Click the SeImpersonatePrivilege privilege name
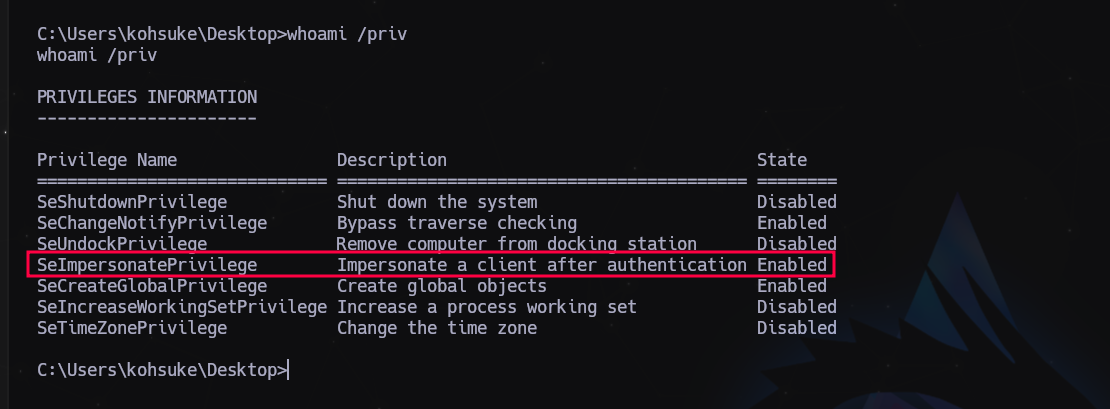Screen dimensions: 1110x409 147,265
